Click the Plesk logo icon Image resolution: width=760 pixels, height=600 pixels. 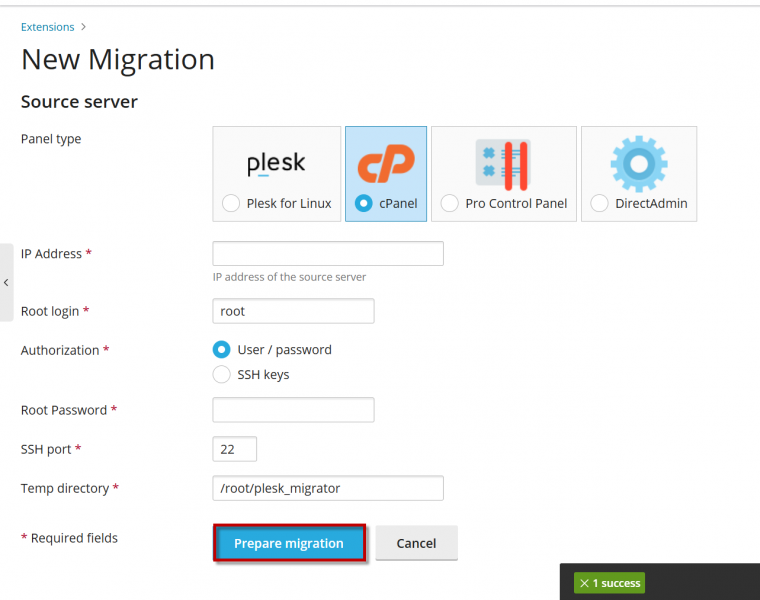(276, 163)
